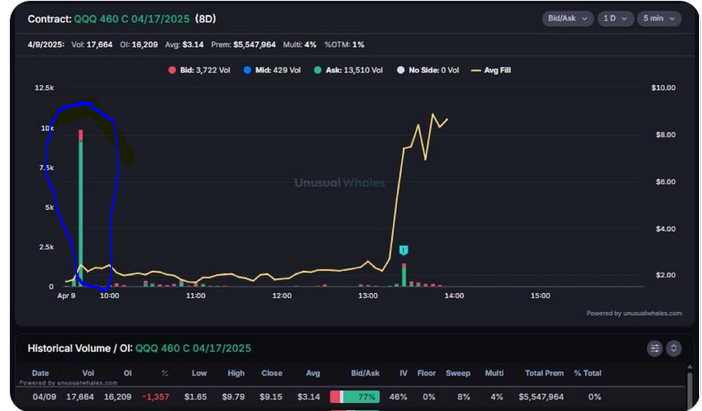Click the green volume bar under the alert marker
The image size is (702, 411).
pos(404,277)
